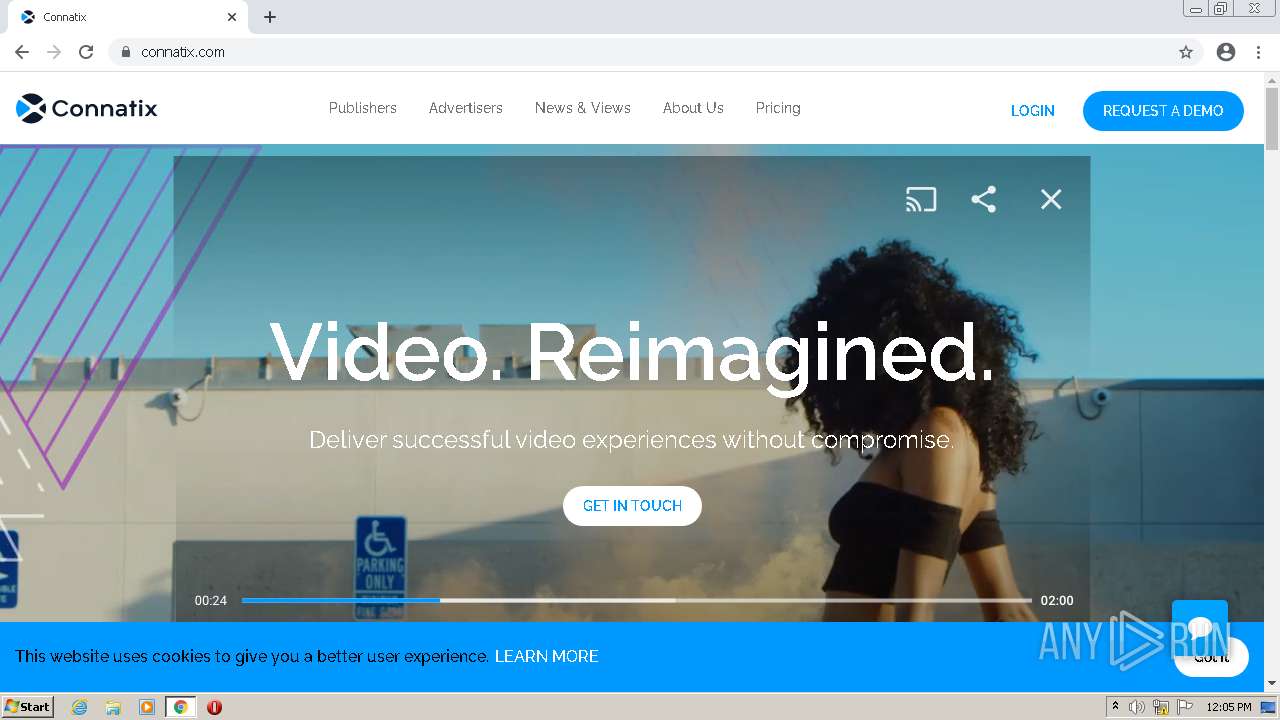Open the Advertisers menu
The image size is (1280, 720).
[x=466, y=108]
